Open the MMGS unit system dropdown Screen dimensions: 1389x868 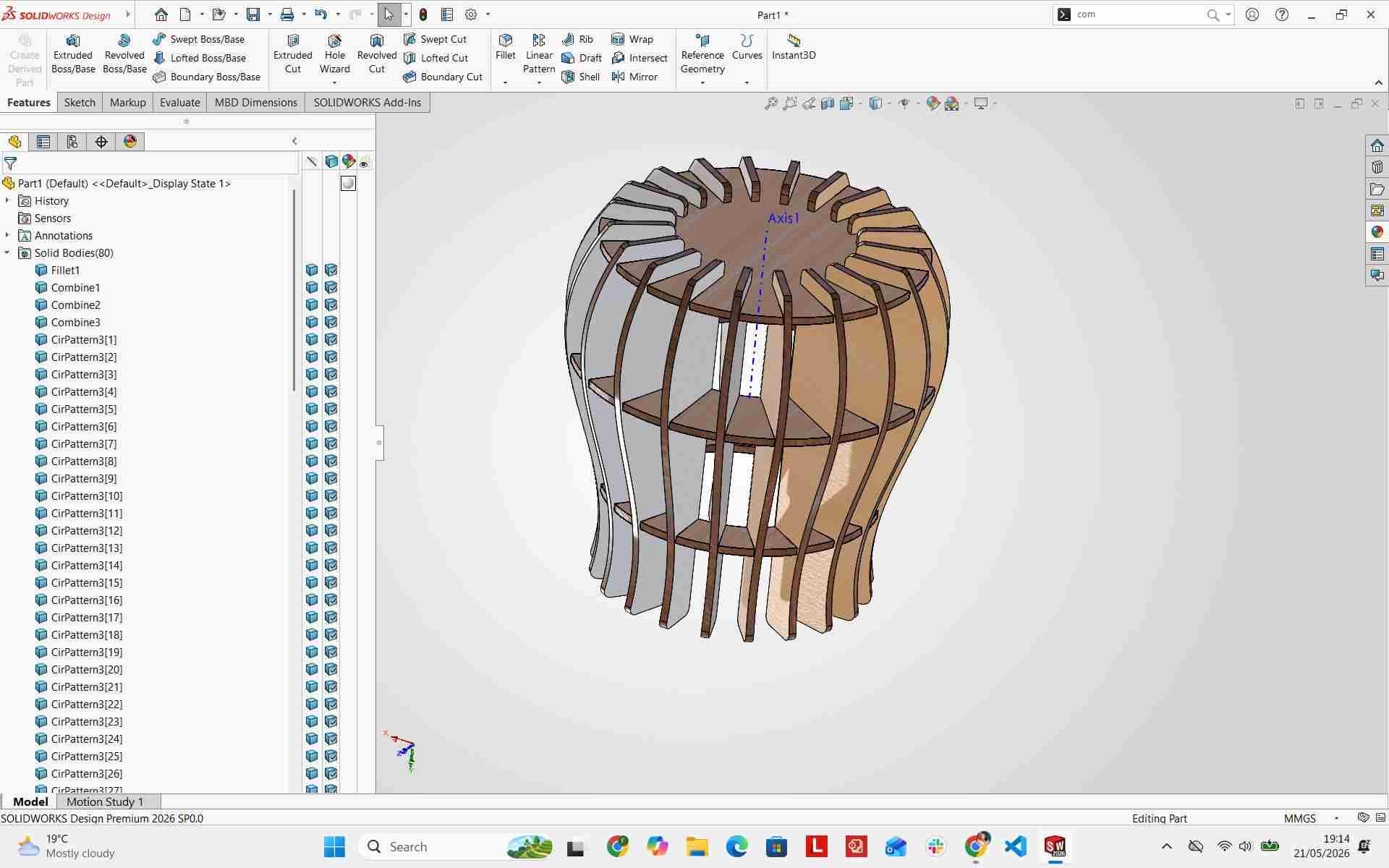click(x=1336, y=818)
